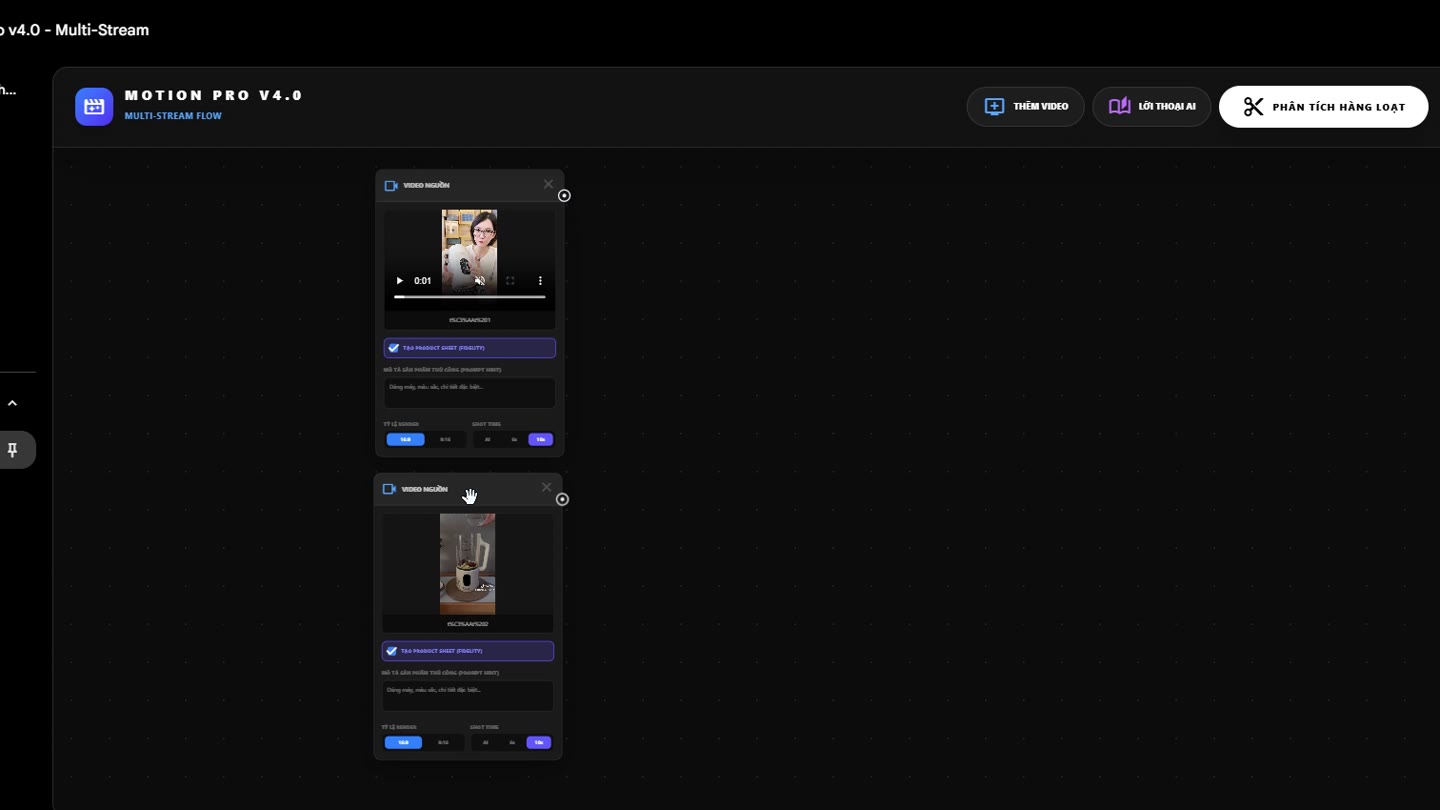Click the output connector of the blender video card
This screenshot has width=1440, height=810.
tap(562, 499)
